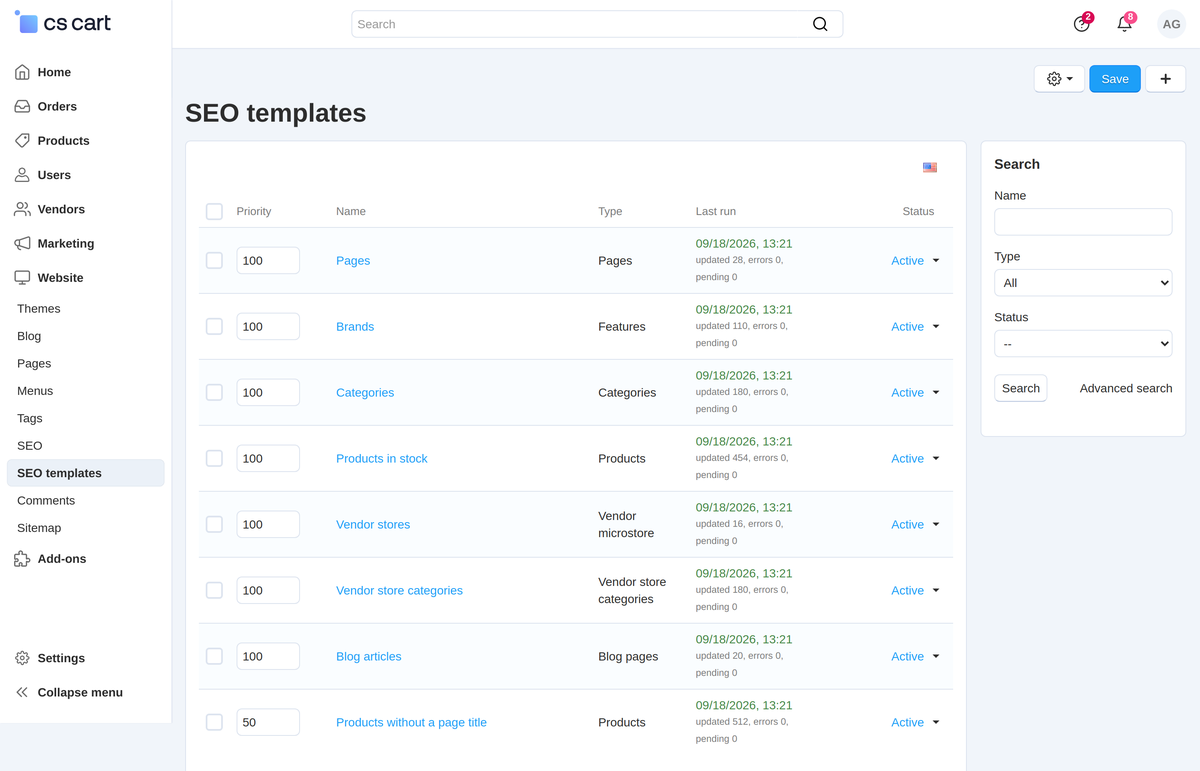The width and height of the screenshot is (1200, 771).
Task: Open the notifications bell icon
Action: click(x=1125, y=24)
